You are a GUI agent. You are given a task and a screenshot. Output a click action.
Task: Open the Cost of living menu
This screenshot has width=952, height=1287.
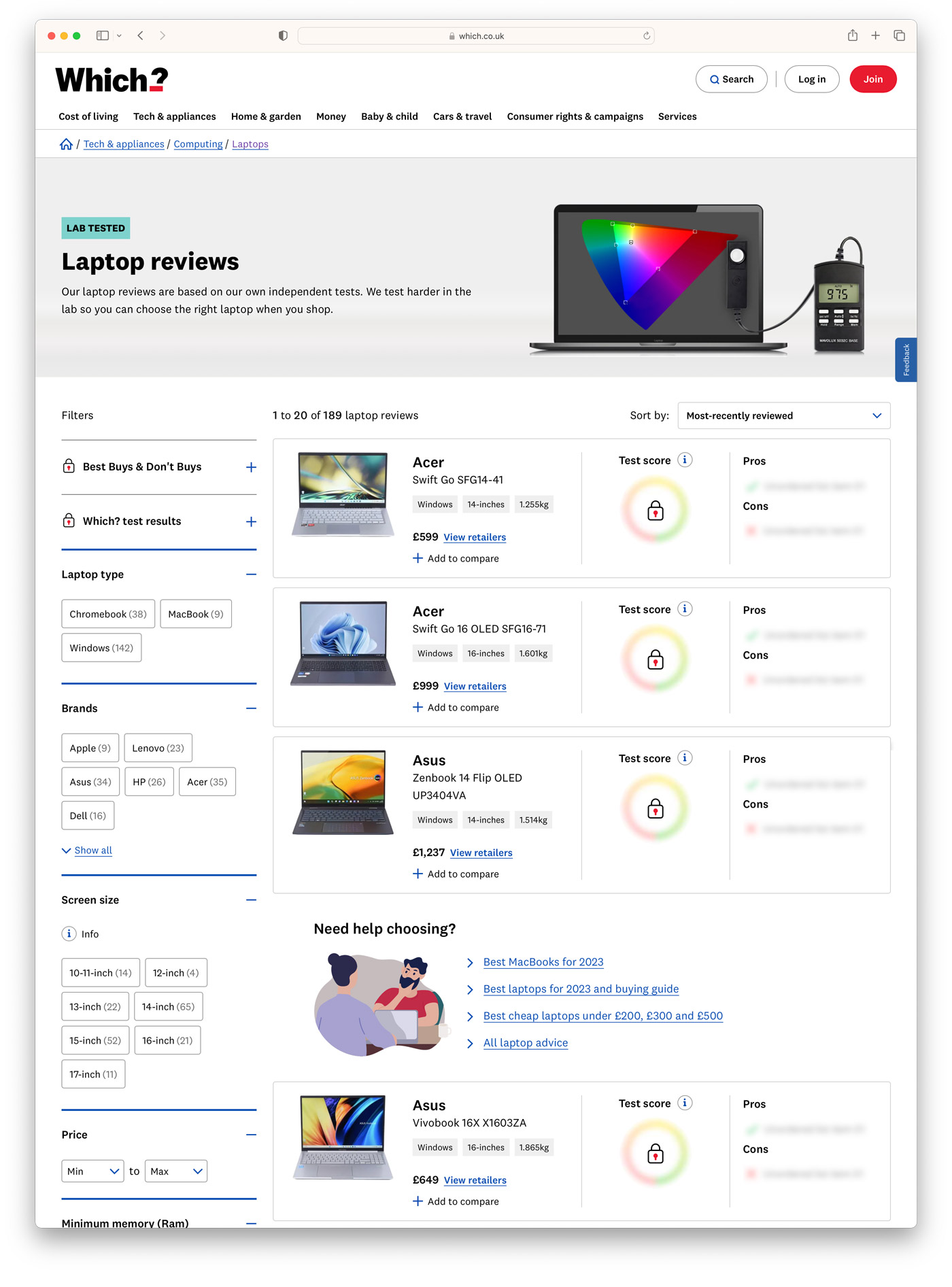tap(88, 116)
